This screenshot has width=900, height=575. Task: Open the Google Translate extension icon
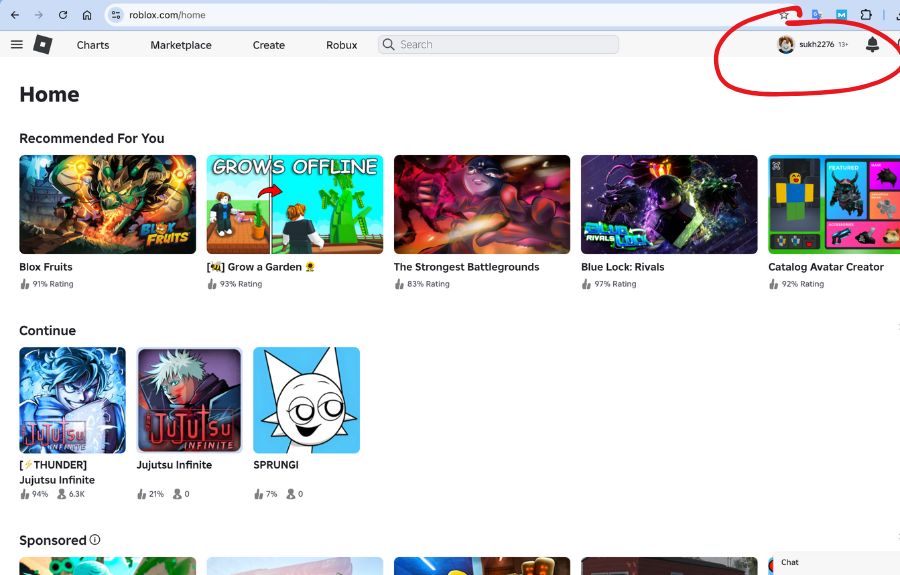click(x=816, y=15)
